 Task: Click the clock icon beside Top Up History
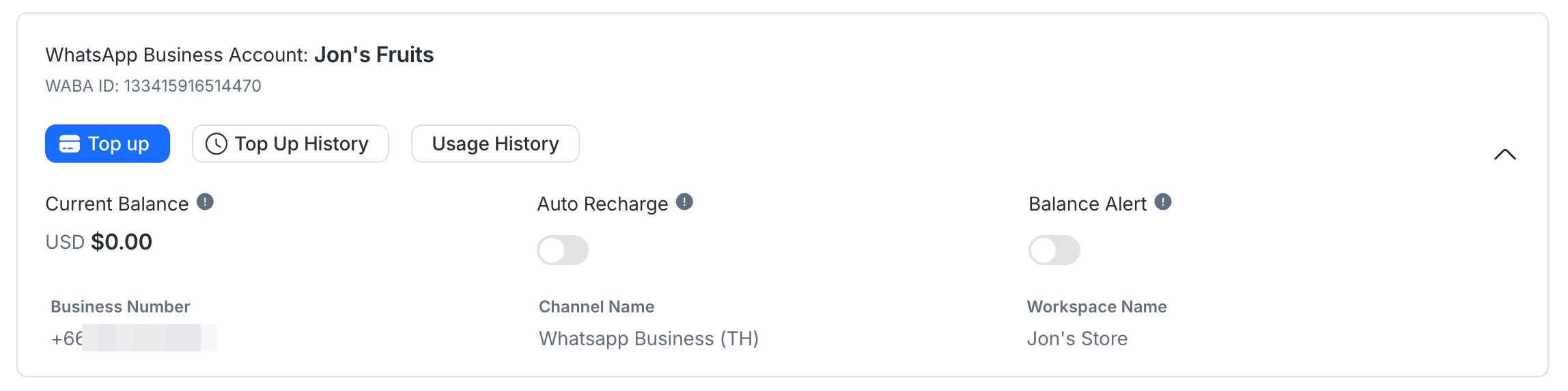tap(216, 144)
